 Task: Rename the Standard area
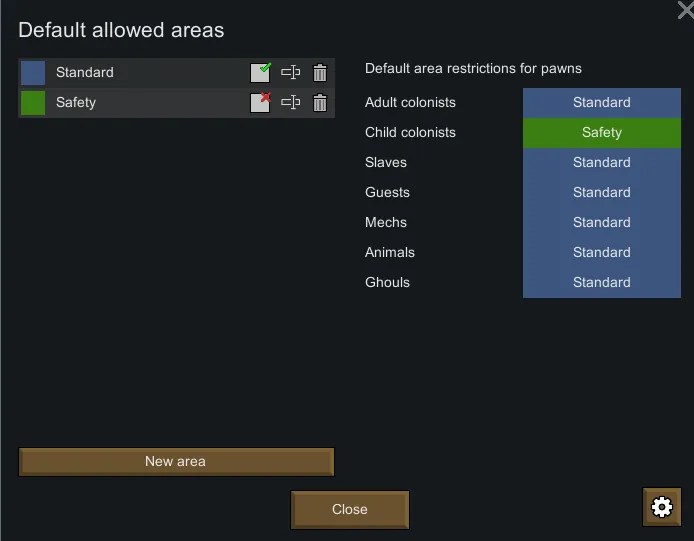(x=290, y=73)
